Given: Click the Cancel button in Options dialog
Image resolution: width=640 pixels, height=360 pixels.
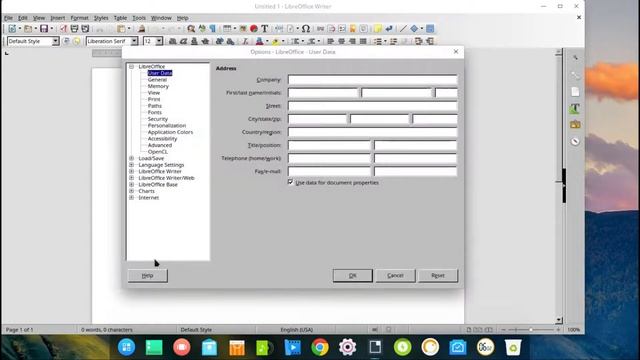Looking at the screenshot, I should pos(395,276).
